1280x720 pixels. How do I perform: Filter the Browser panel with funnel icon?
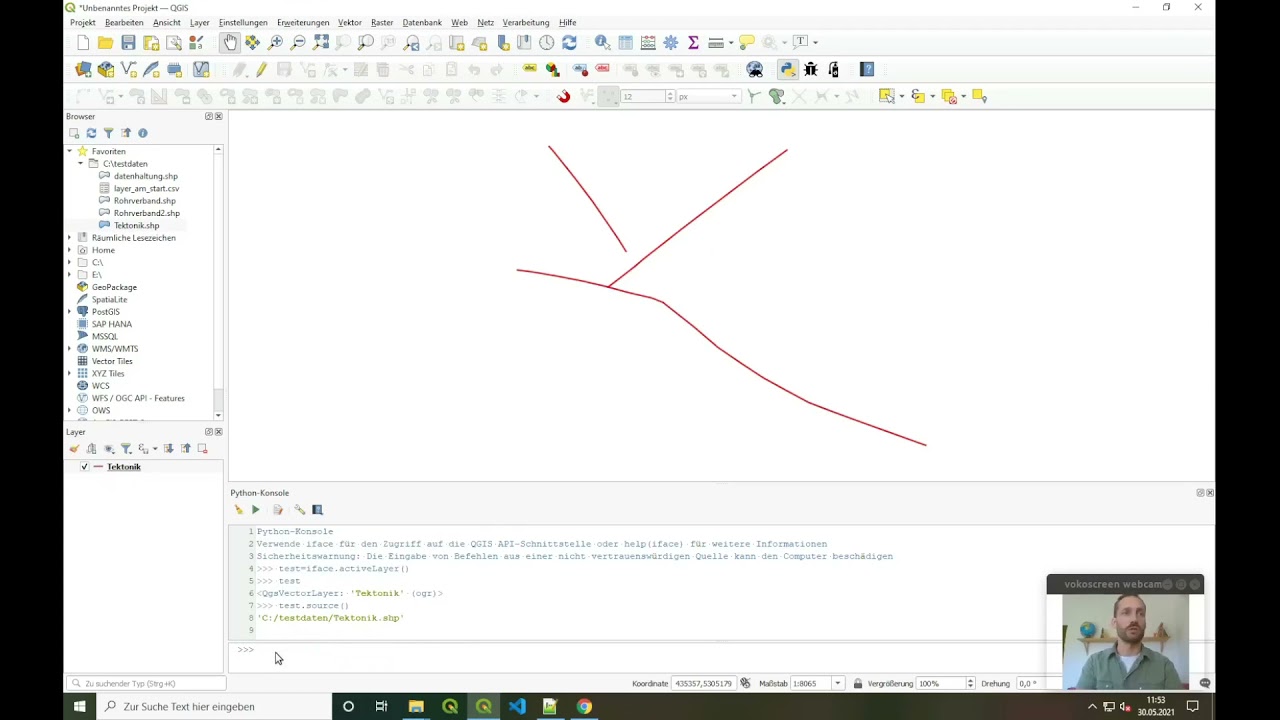[108, 133]
